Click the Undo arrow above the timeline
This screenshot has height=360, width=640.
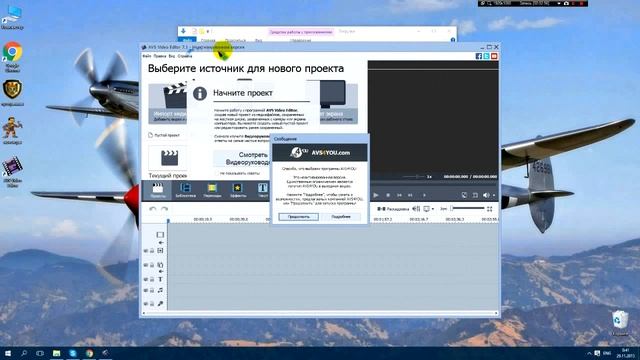click(x=153, y=209)
